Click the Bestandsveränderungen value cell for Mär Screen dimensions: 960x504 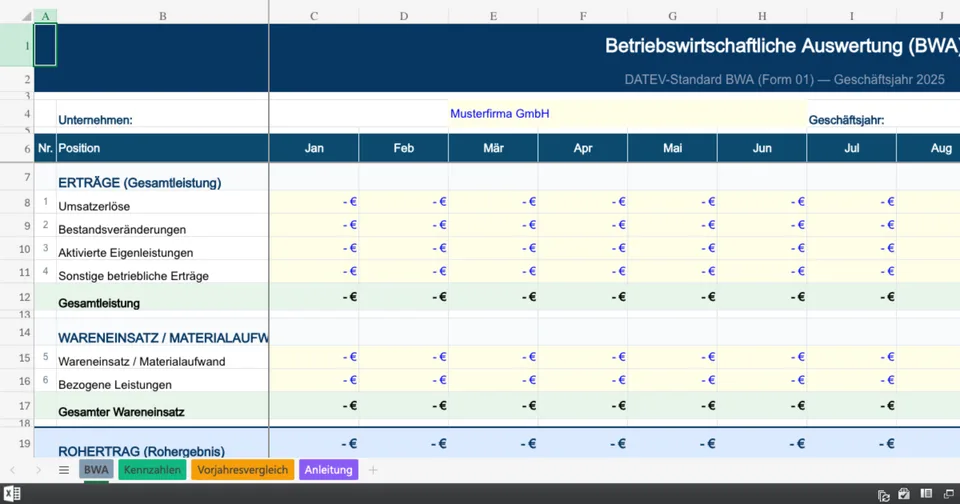(493, 225)
